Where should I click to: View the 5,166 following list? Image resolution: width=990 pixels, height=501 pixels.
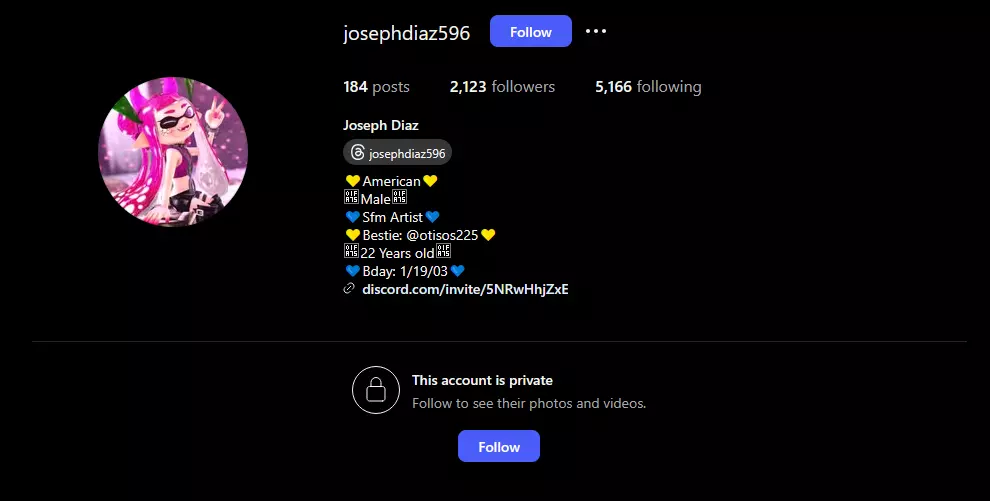point(648,86)
